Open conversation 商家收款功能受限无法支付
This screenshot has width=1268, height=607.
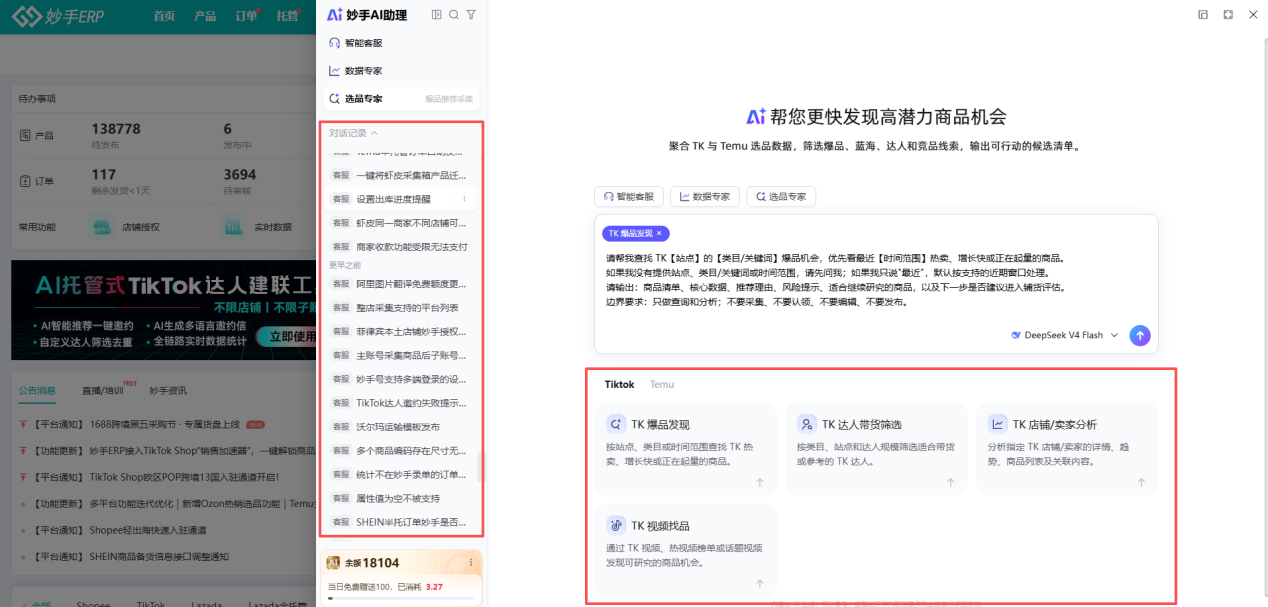(400, 247)
